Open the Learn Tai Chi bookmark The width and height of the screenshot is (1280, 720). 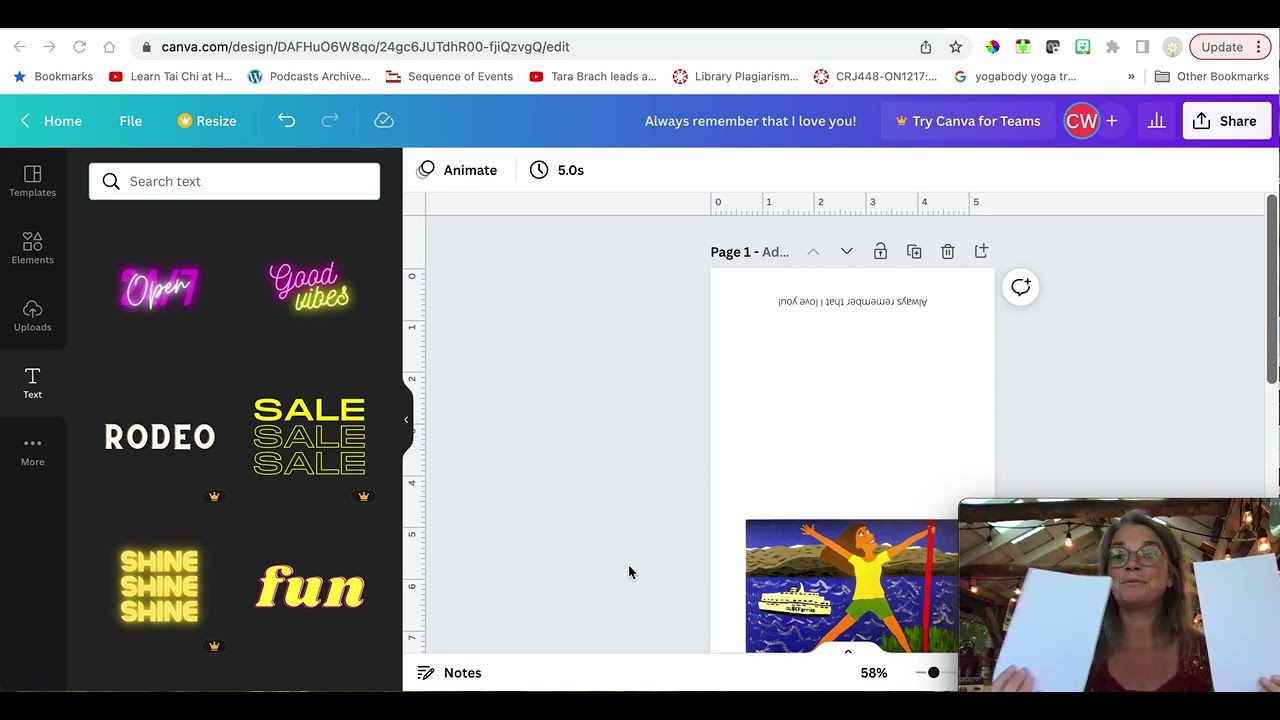(170, 76)
